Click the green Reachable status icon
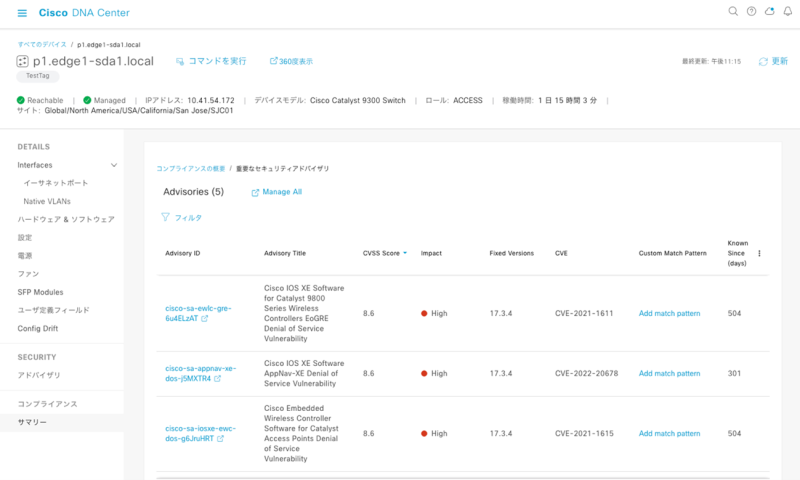Viewport: 800px width, 480px height. click(20, 100)
